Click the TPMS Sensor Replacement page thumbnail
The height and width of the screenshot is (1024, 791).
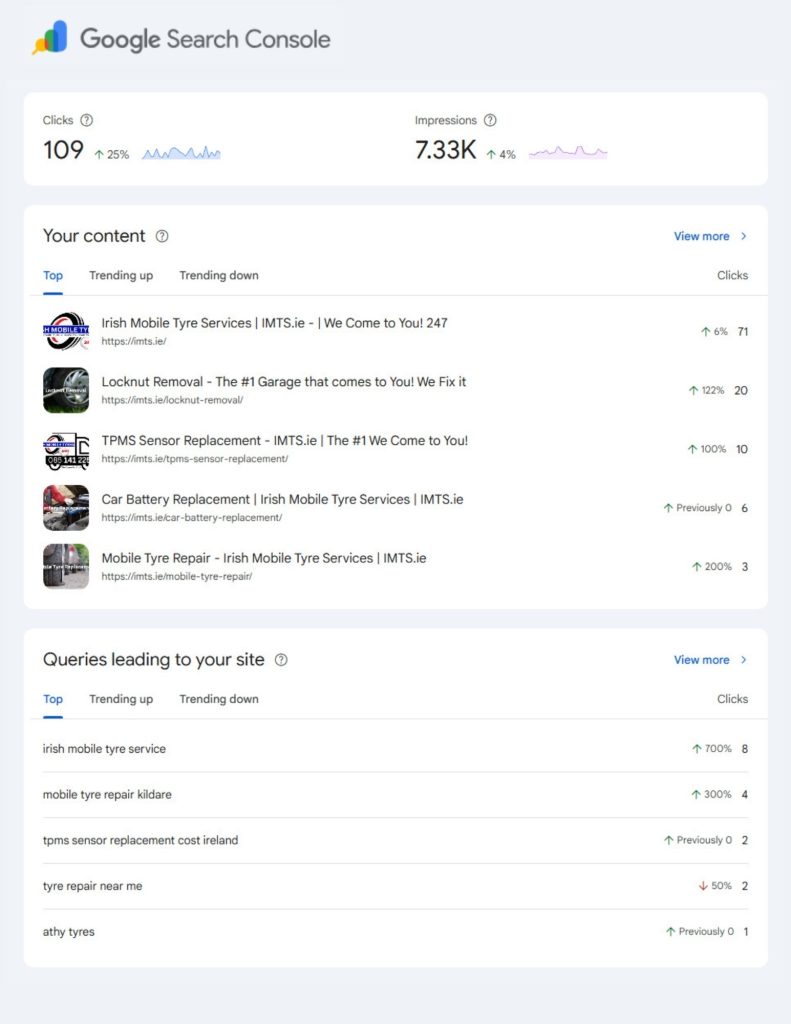pos(66,449)
